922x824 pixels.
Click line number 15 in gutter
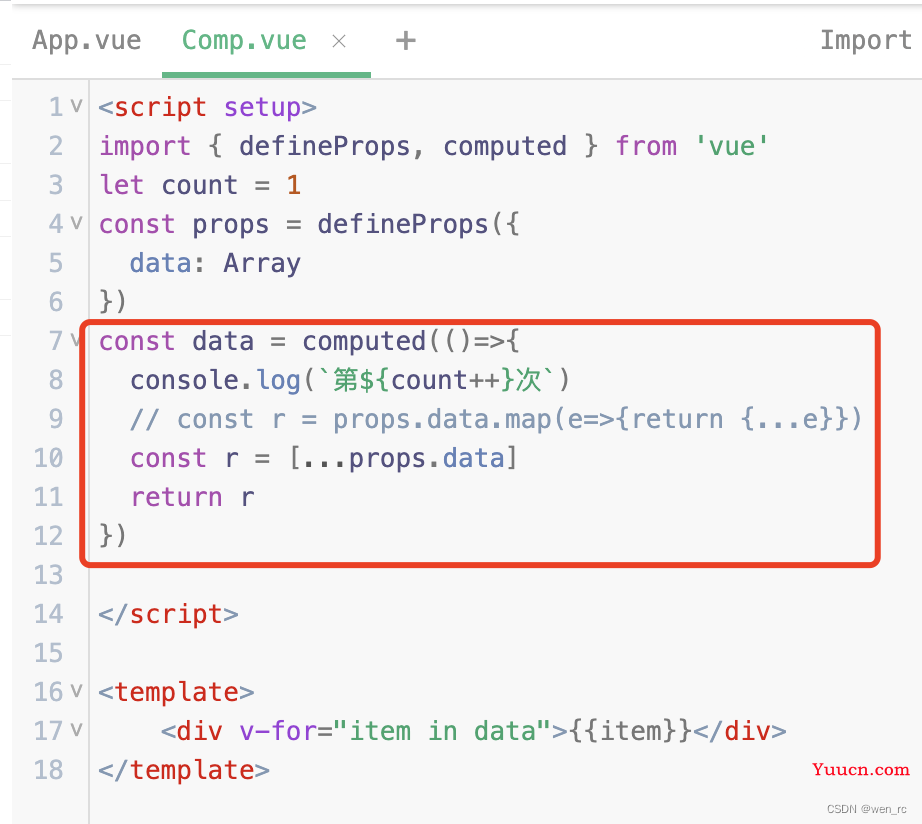coord(48,653)
